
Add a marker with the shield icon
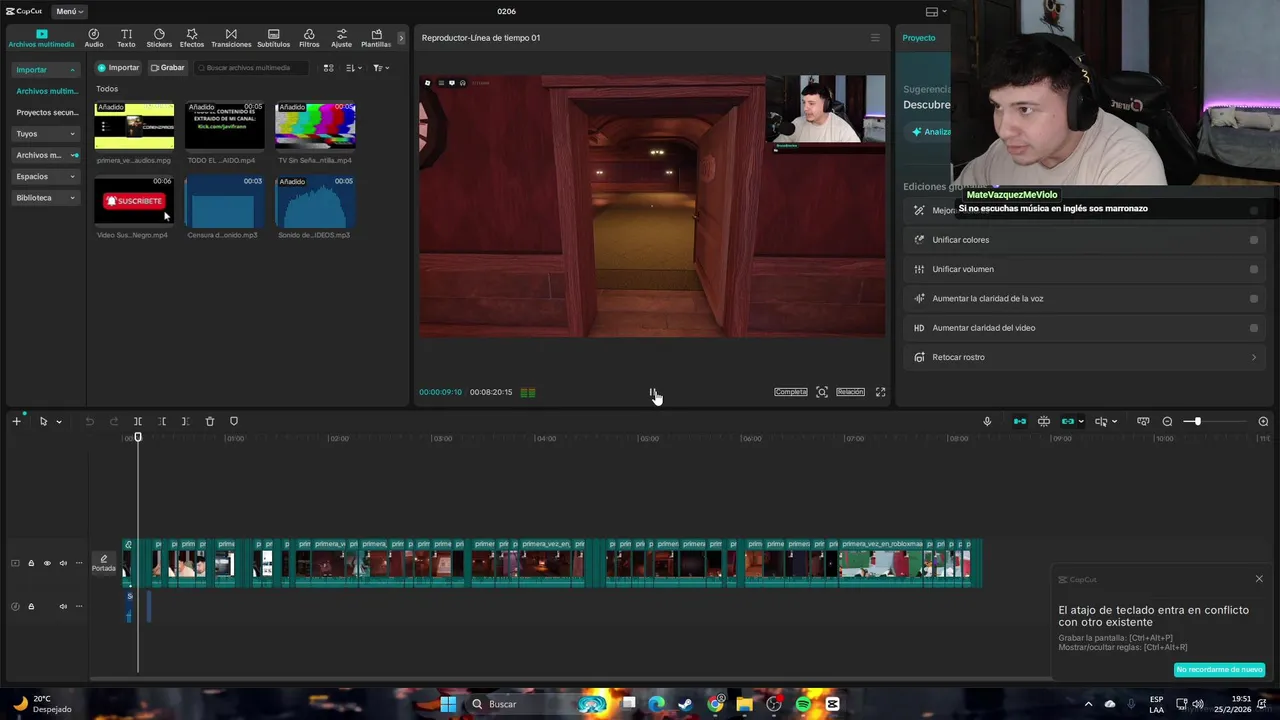pyautogui.click(x=234, y=421)
